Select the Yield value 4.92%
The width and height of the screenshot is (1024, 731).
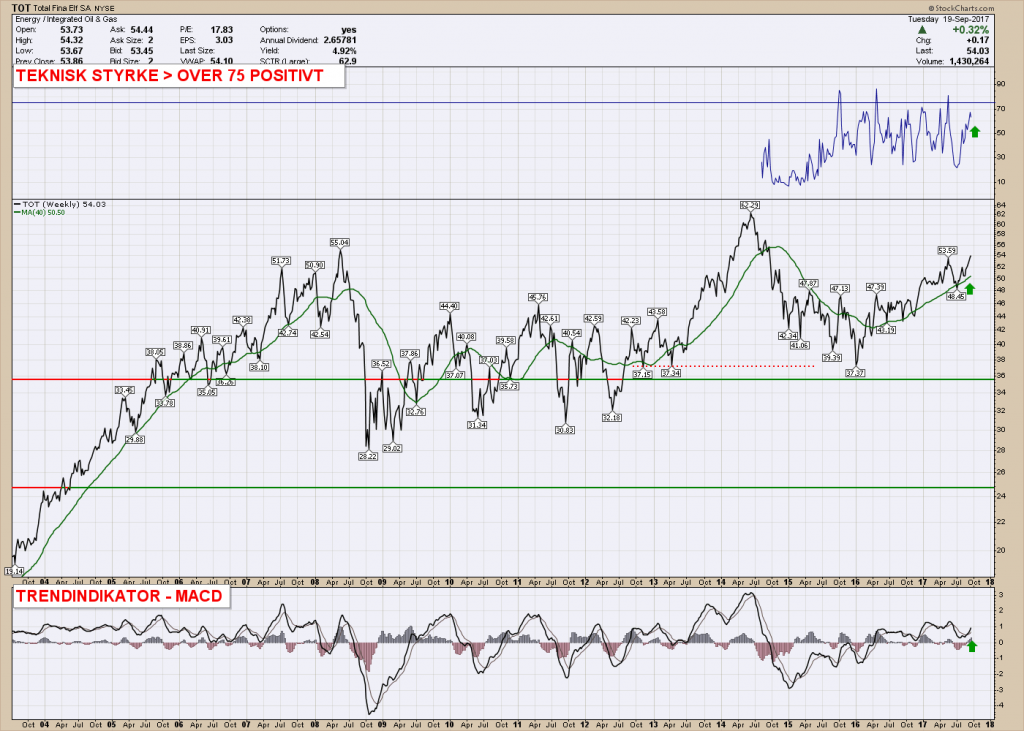click(344, 50)
